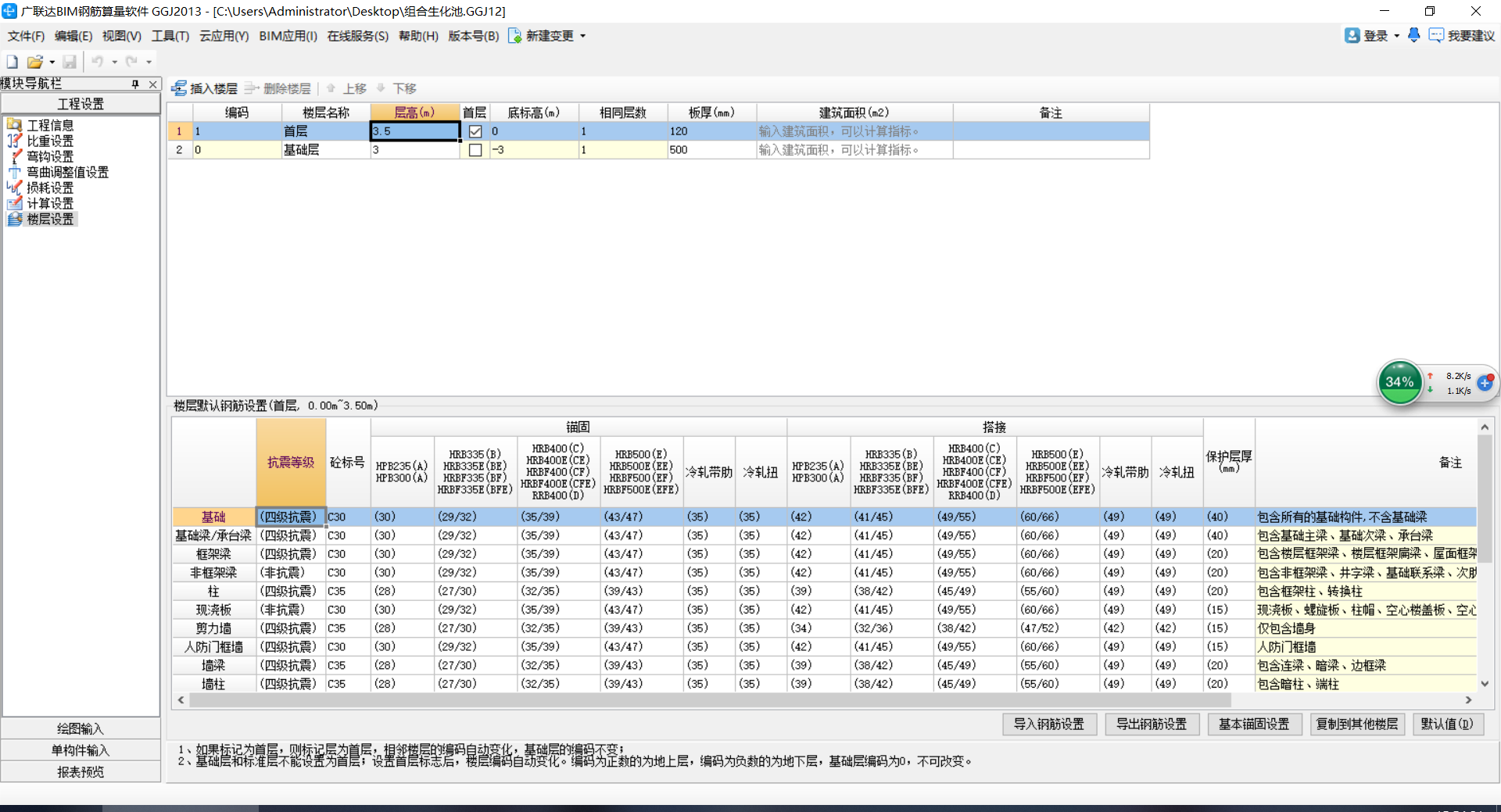The height and width of the screenshot is (812, 1501).
Task: Pin the 模块导航栏 panel with pushpin icon
Action: [135, 84]
